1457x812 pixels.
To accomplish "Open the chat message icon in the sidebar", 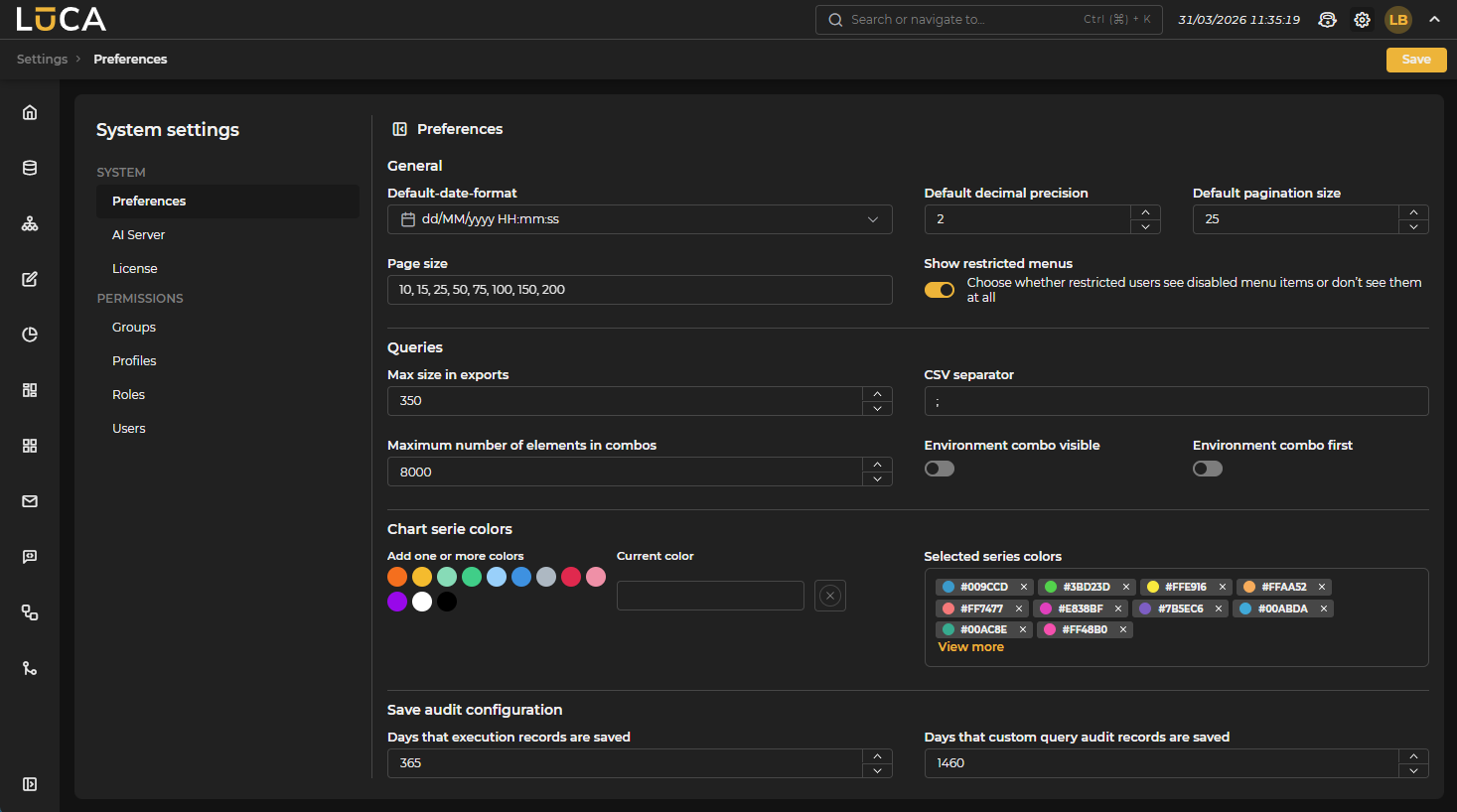I will (x=30, y=557).
